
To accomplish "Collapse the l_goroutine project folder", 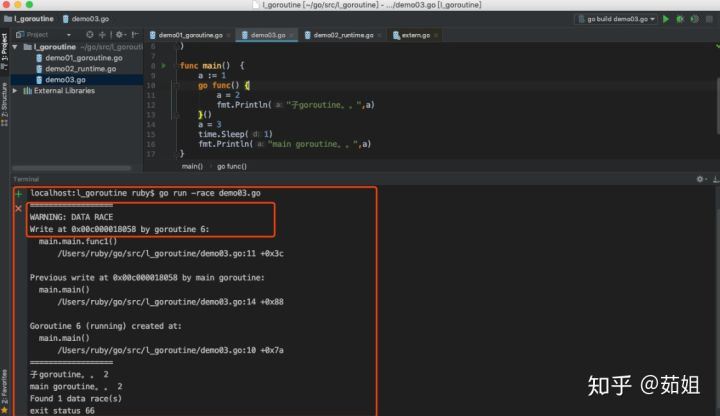I will pos(16,46).
